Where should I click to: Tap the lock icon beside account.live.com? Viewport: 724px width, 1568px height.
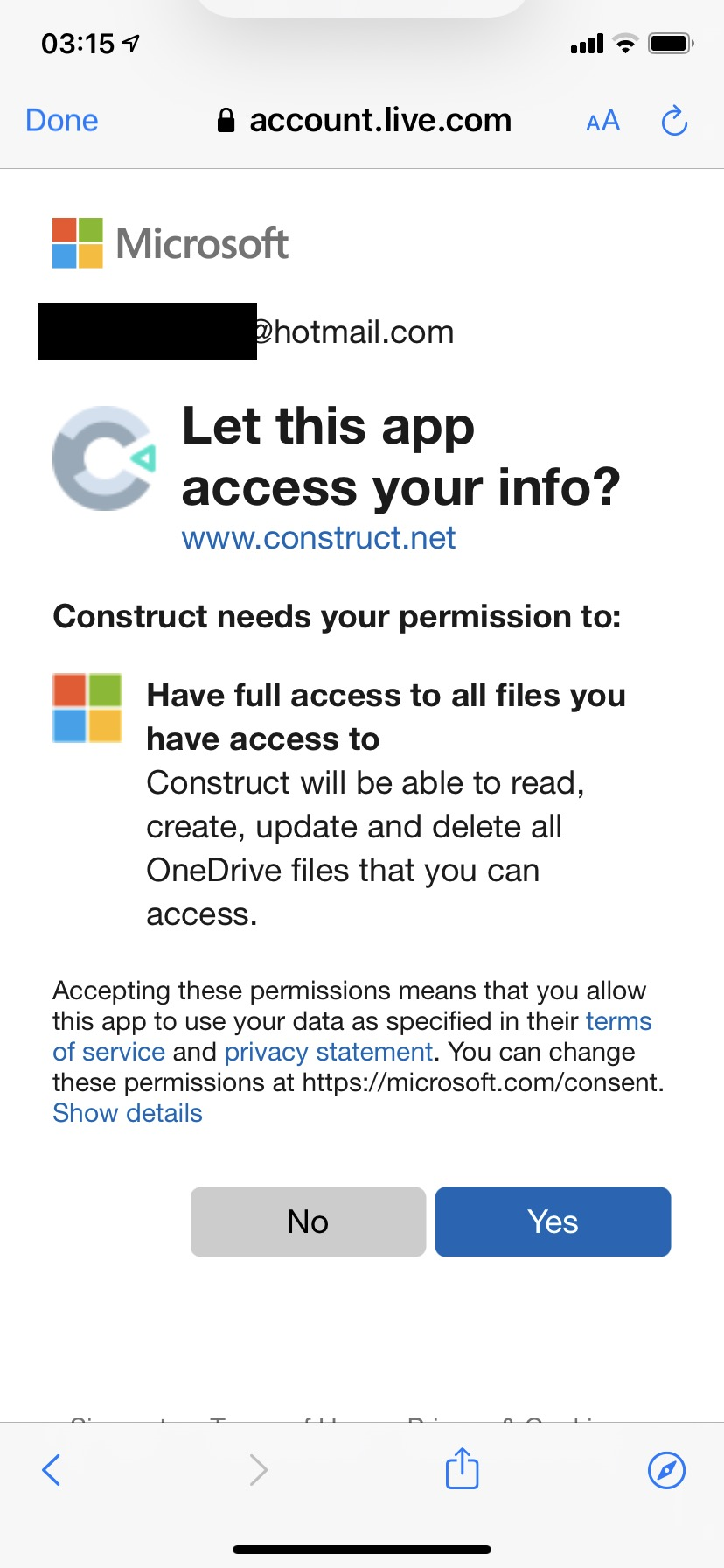tap(226, 121)
